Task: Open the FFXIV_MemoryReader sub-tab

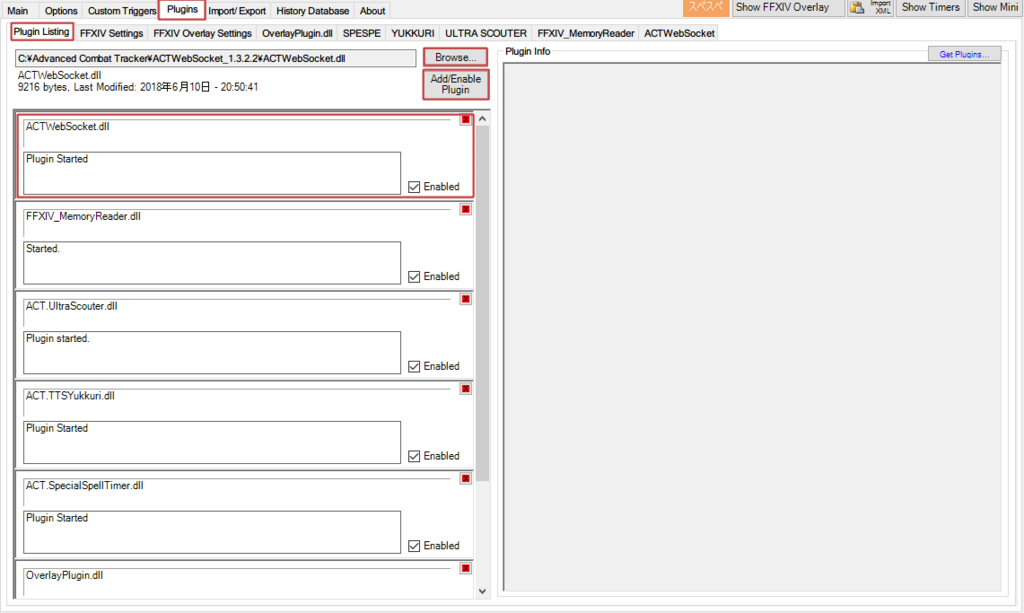Action: coord(586,33)
